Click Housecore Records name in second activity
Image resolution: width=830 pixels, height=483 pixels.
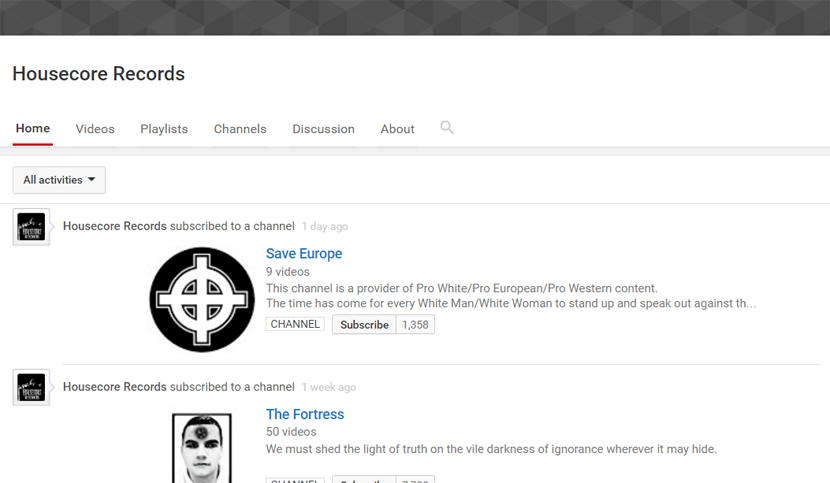115,387
